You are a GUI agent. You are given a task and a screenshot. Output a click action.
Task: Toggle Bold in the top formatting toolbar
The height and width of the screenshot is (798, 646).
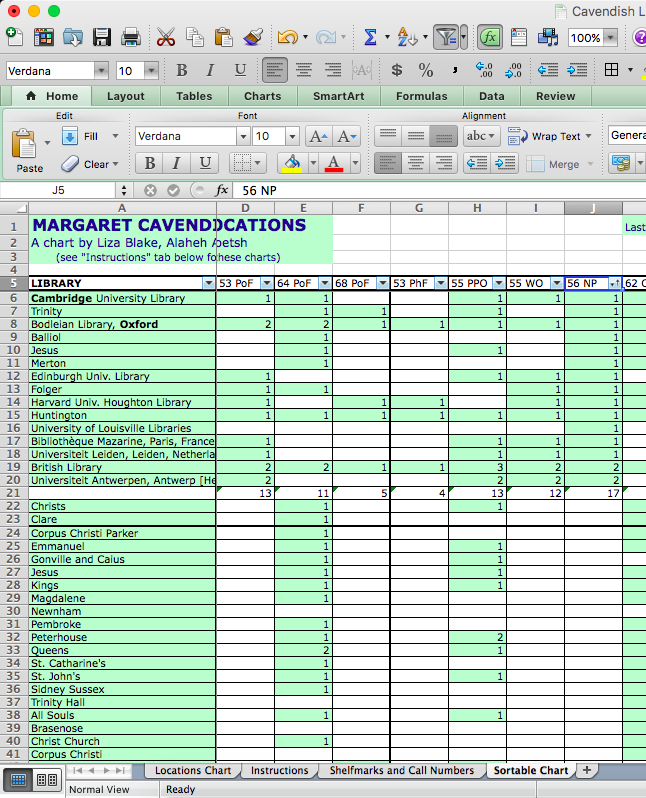181,70
